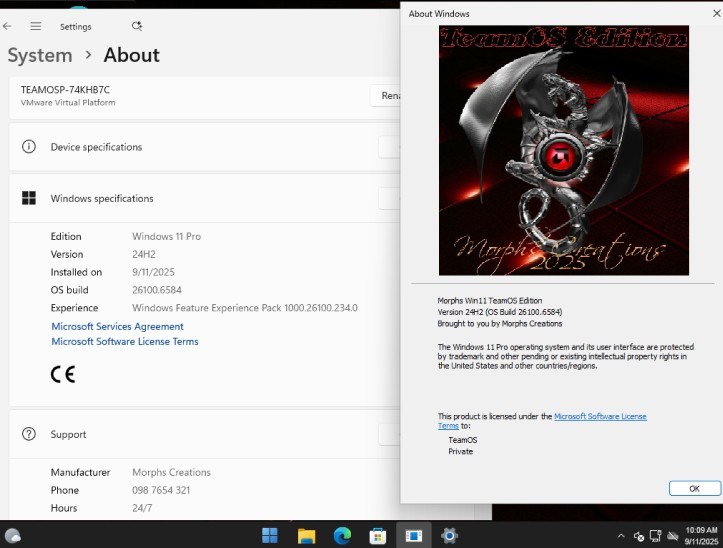Click the OneDrive cloud tray icon
This screenshot has width=723, height=548.
click(x=673, y=536)
